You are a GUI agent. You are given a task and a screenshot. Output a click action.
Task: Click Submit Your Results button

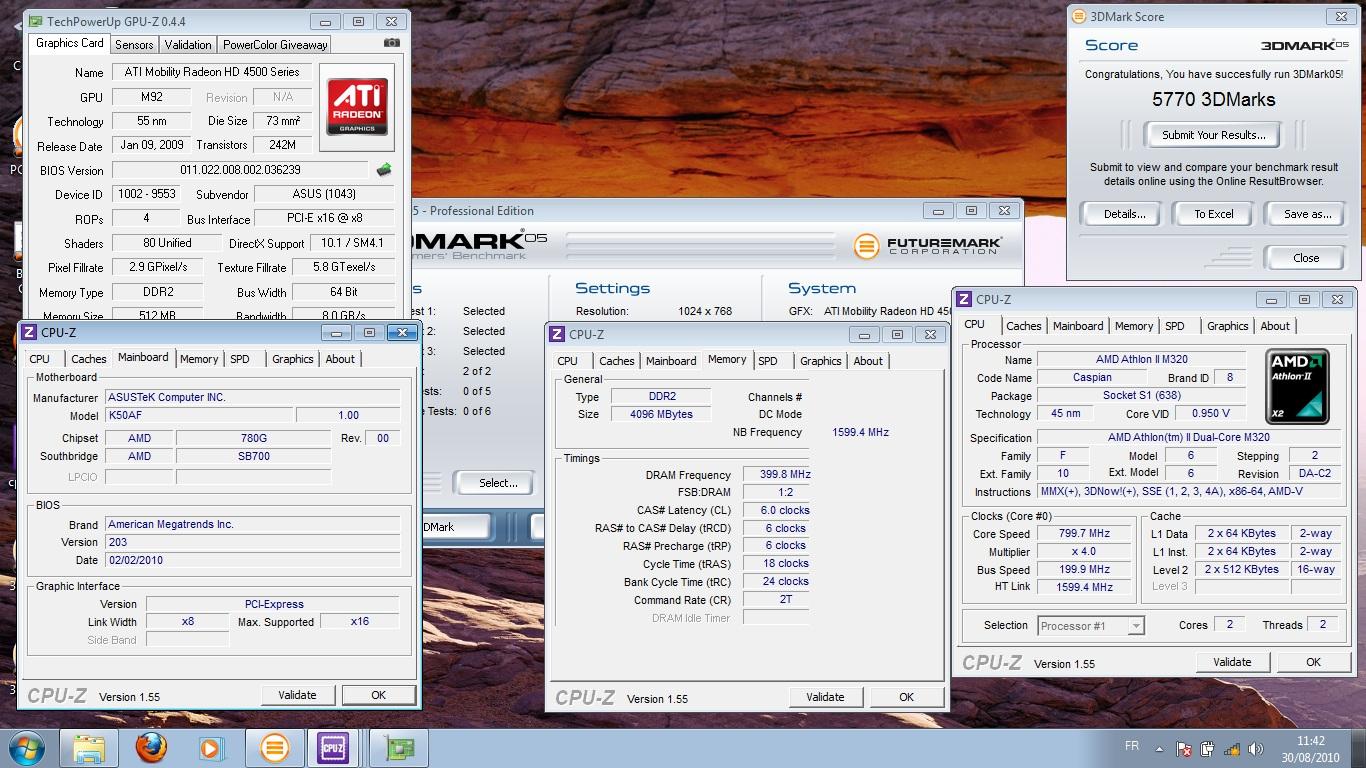tap(1213, 135)
